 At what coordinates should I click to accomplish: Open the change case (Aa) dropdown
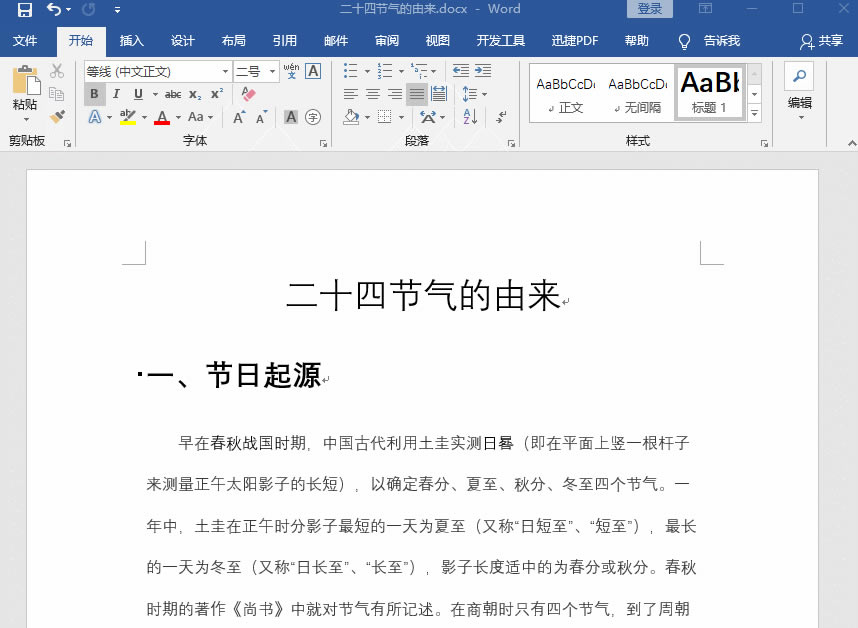click(200, 117)
